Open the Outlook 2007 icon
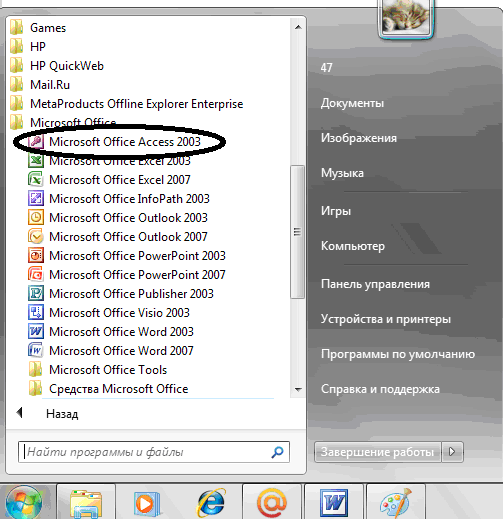This screenshot has height=521, width=503. point(36,237)
